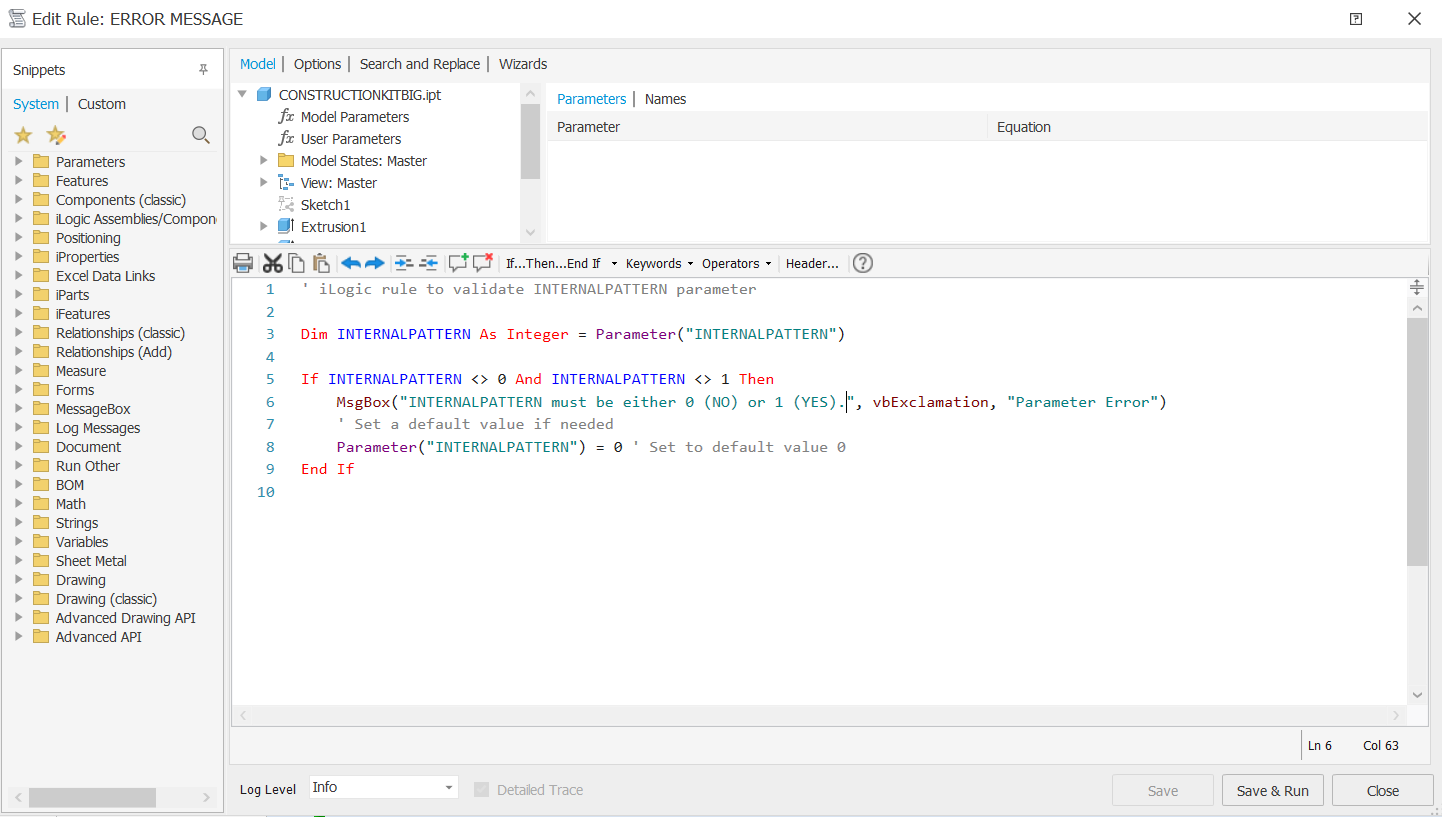This screenshot has height=817, width=1442.
Task: Comment out selected lines
Action: pos(459,263)
